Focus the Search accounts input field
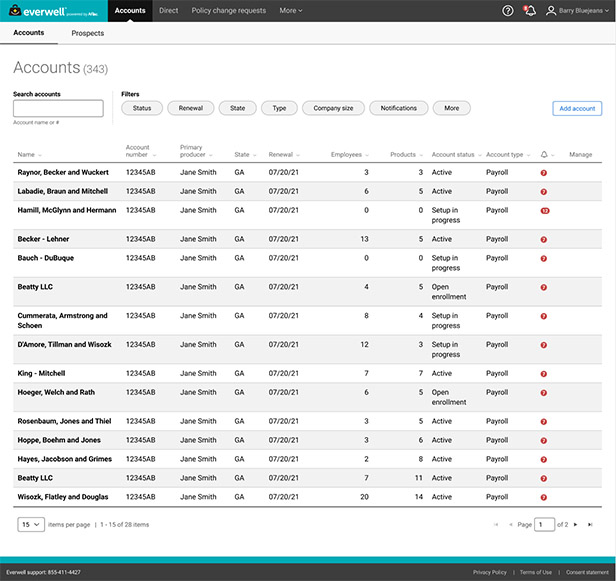616x581 pixels. point(58,108)
